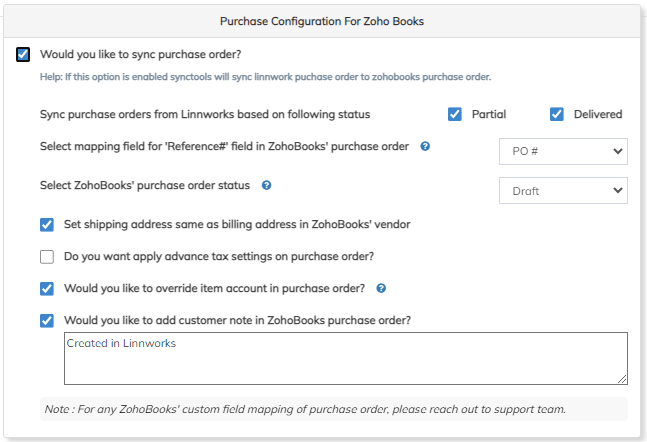Uncheck the Partial status checkbox

(455, 114)
